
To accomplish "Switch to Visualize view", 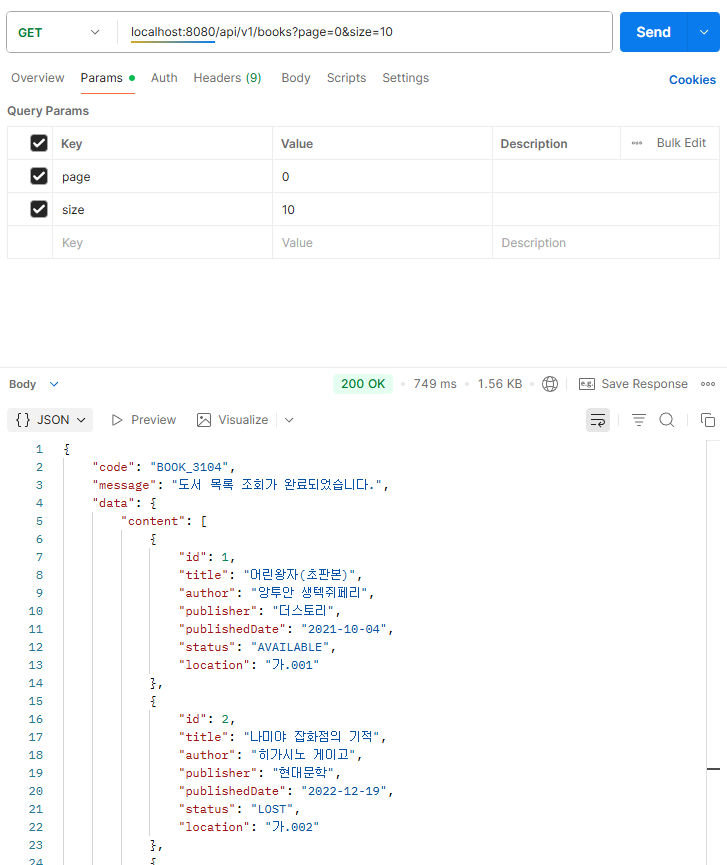I will pos(232,420).
